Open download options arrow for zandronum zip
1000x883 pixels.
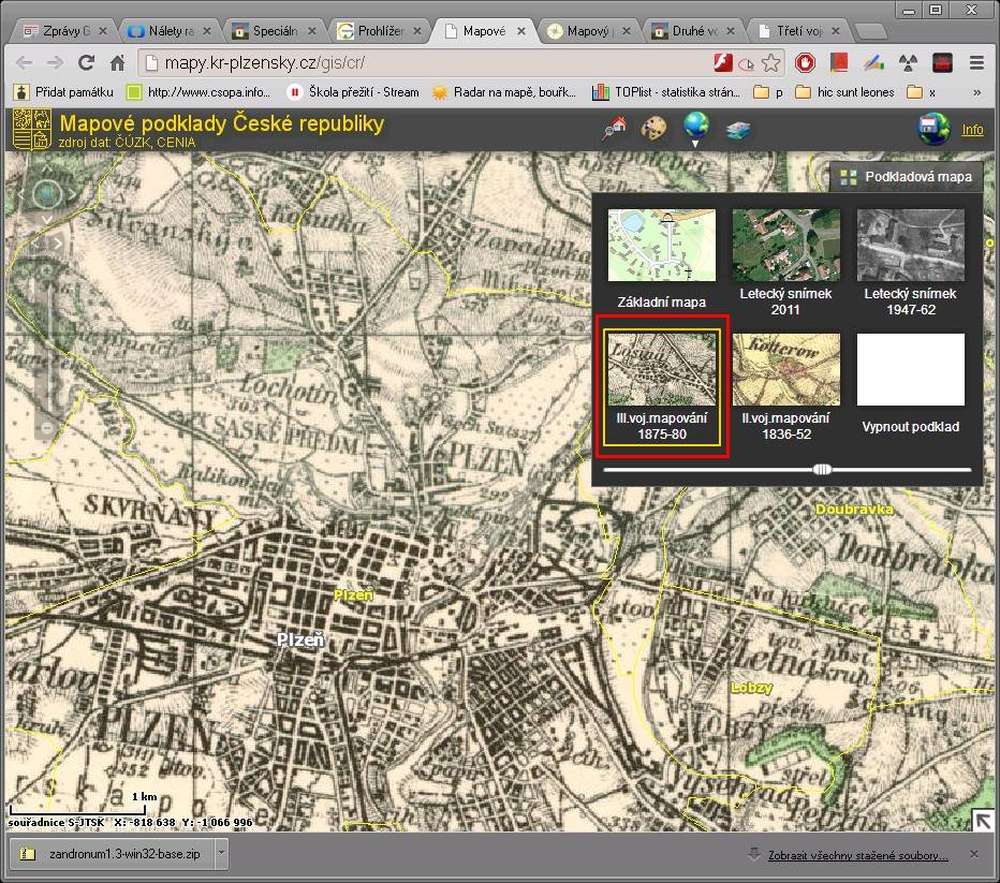(x=221, y=855)
